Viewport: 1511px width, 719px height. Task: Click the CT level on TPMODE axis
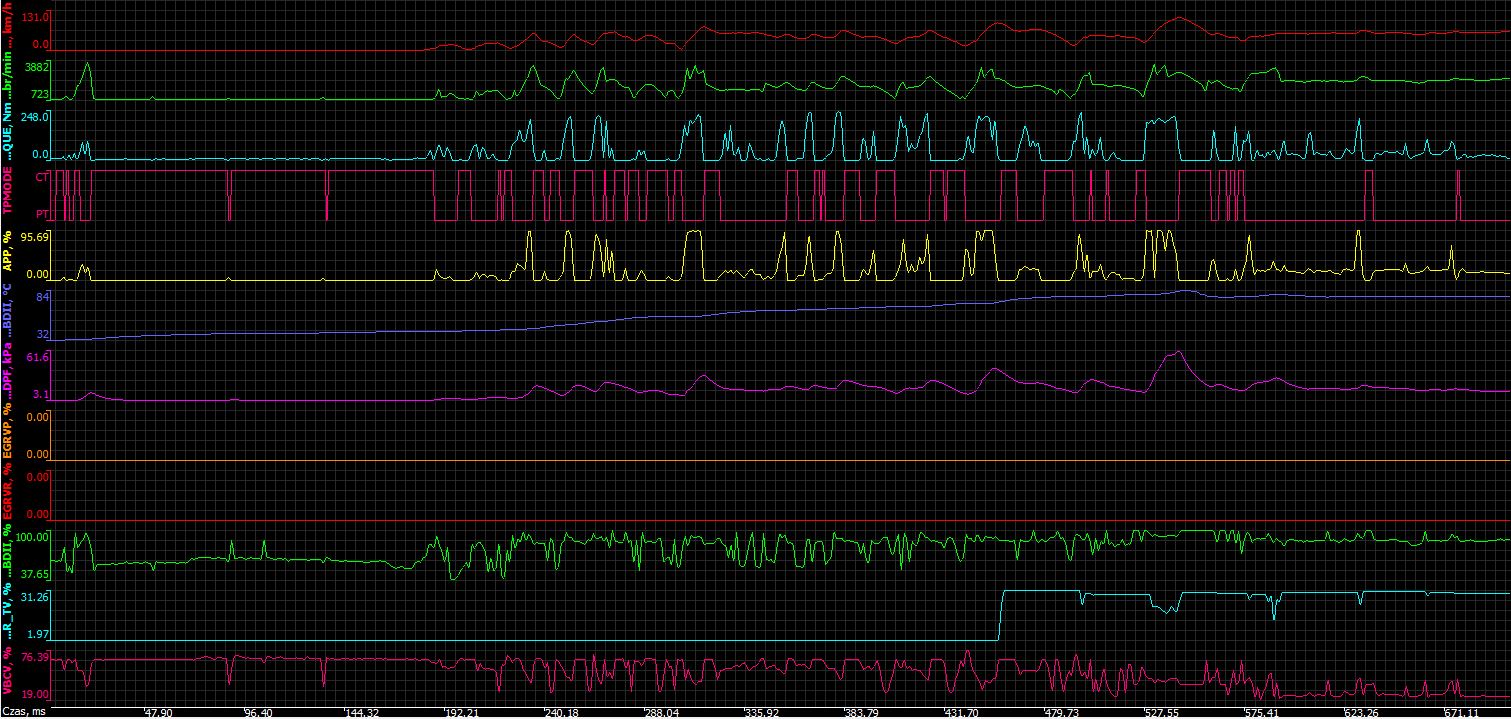(41, 176)
